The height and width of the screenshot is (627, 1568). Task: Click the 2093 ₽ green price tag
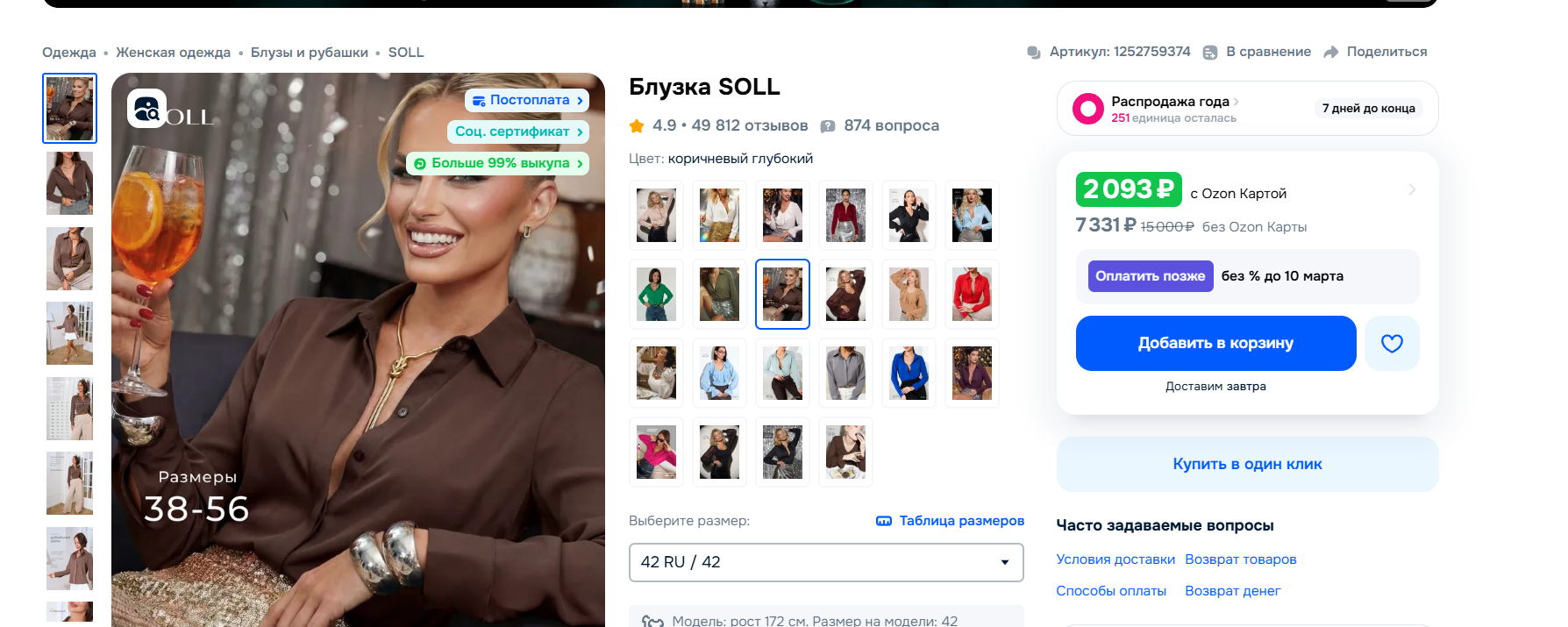coord(1129,189)
